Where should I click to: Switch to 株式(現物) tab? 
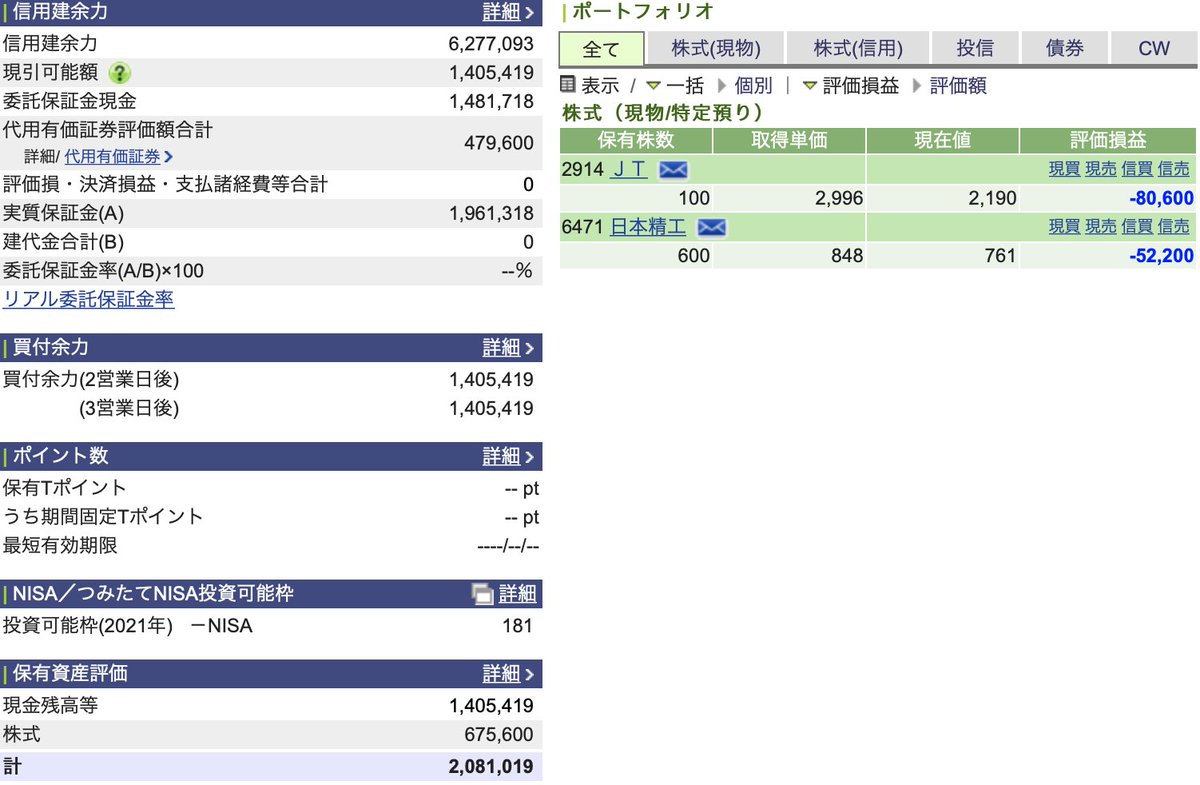pos(715,49)
